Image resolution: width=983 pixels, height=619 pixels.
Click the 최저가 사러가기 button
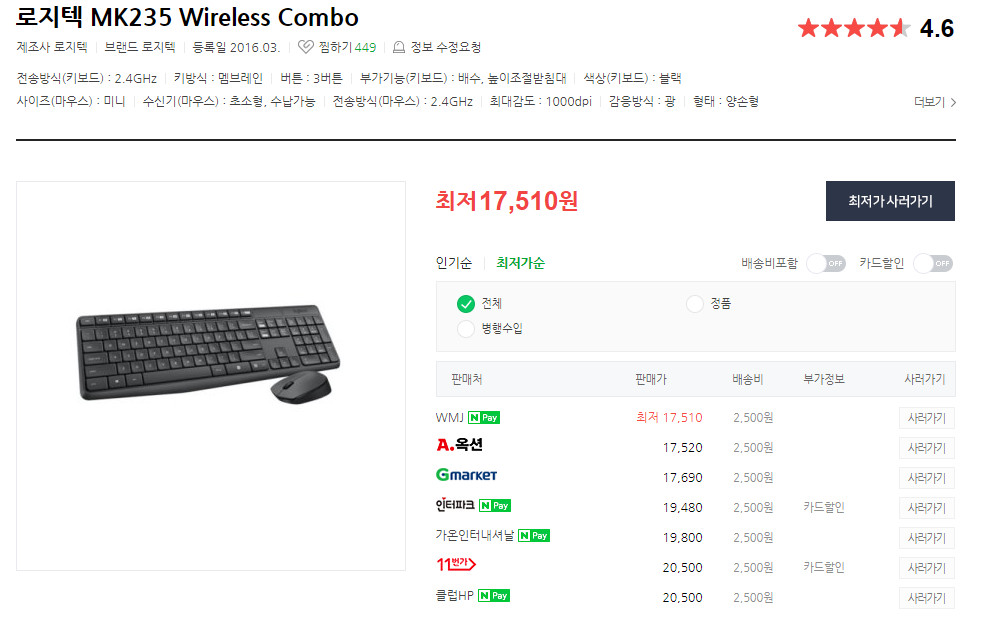[890, 201]
